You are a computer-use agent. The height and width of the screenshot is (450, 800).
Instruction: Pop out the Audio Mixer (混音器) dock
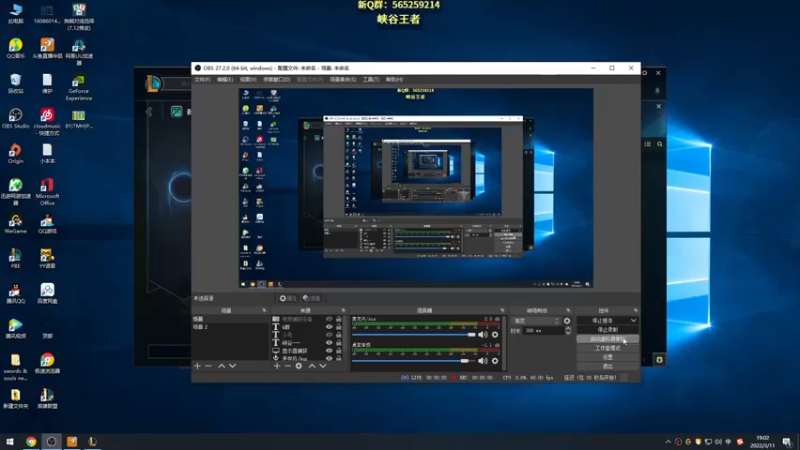[502, 310]
